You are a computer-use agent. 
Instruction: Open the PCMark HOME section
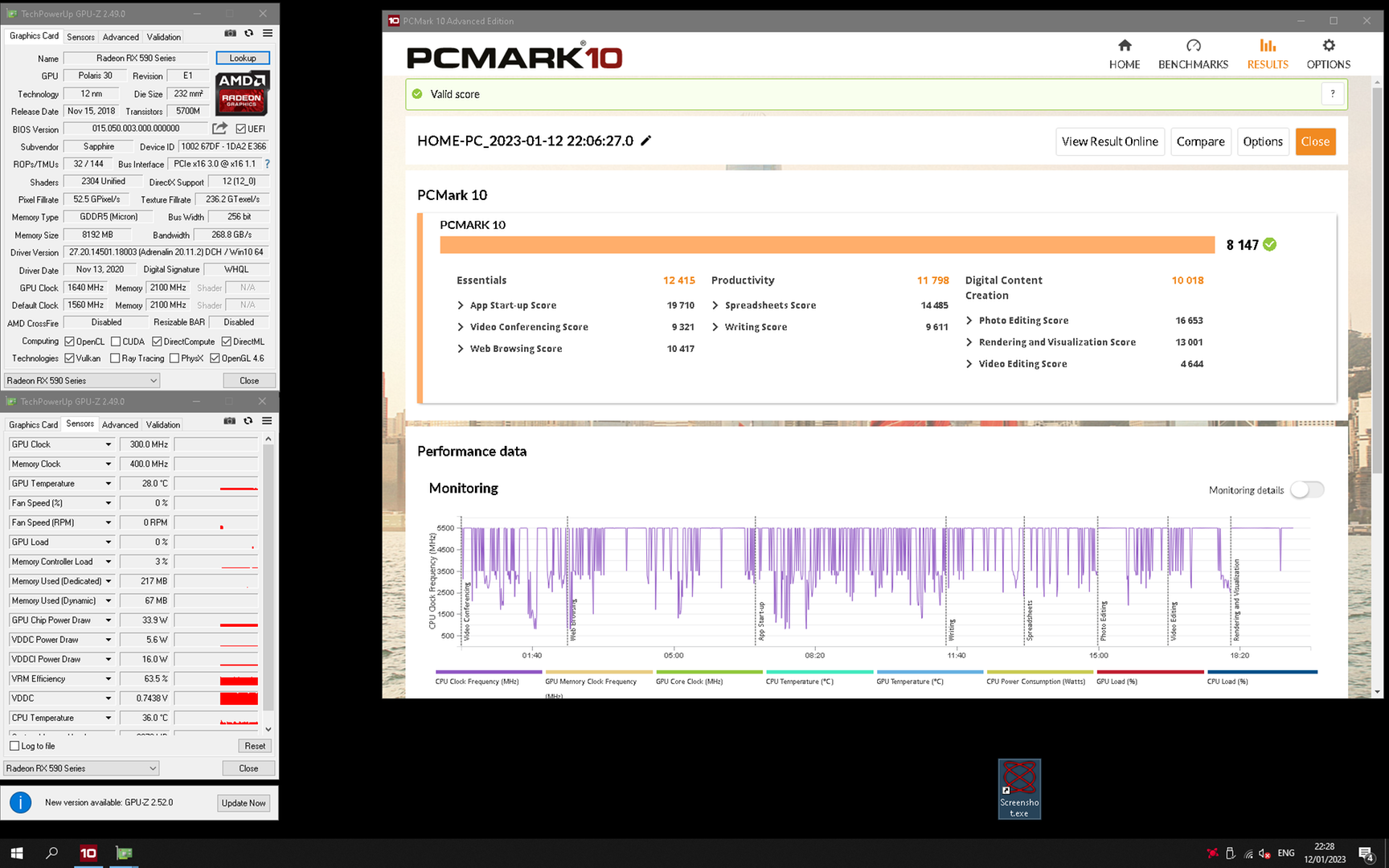coord(1124,54)
